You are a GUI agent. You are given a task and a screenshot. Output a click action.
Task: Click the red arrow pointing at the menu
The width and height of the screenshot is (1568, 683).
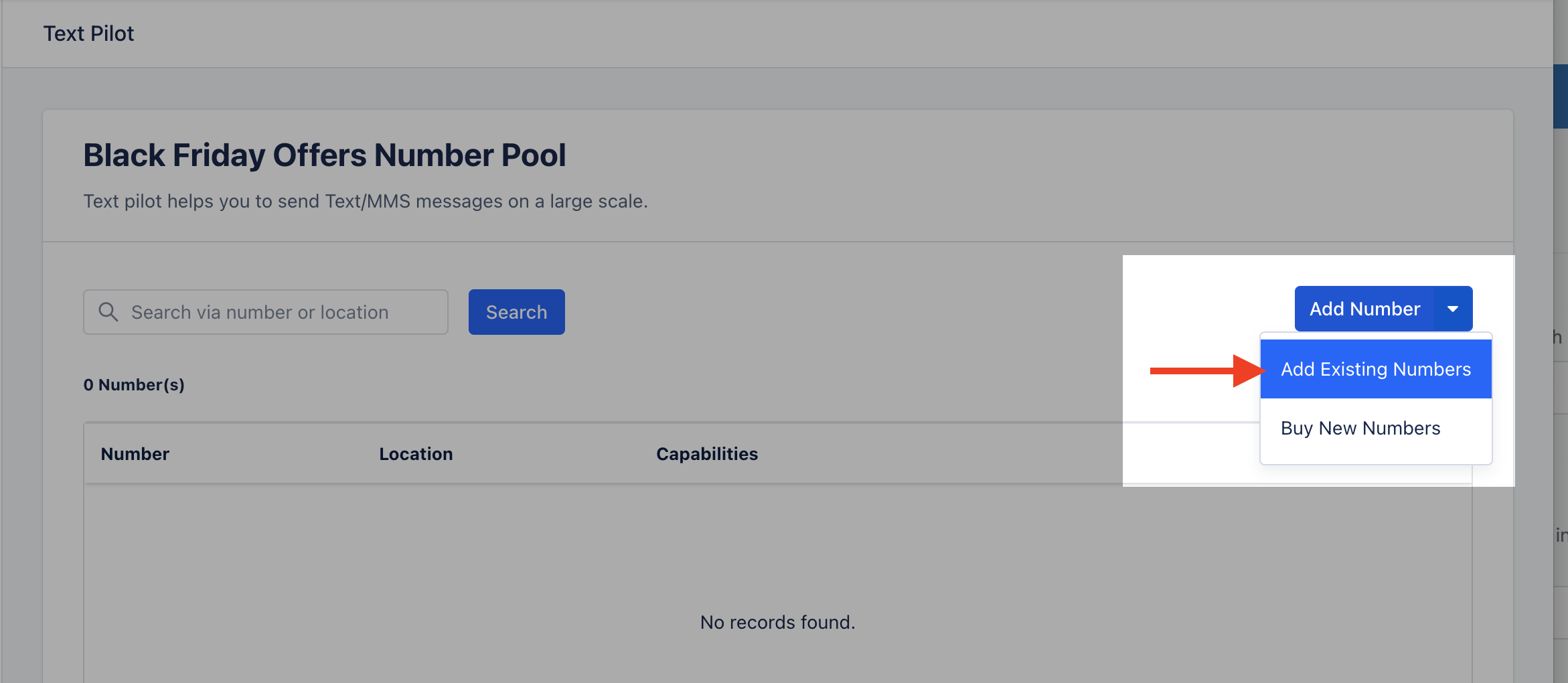point(1207,370)
